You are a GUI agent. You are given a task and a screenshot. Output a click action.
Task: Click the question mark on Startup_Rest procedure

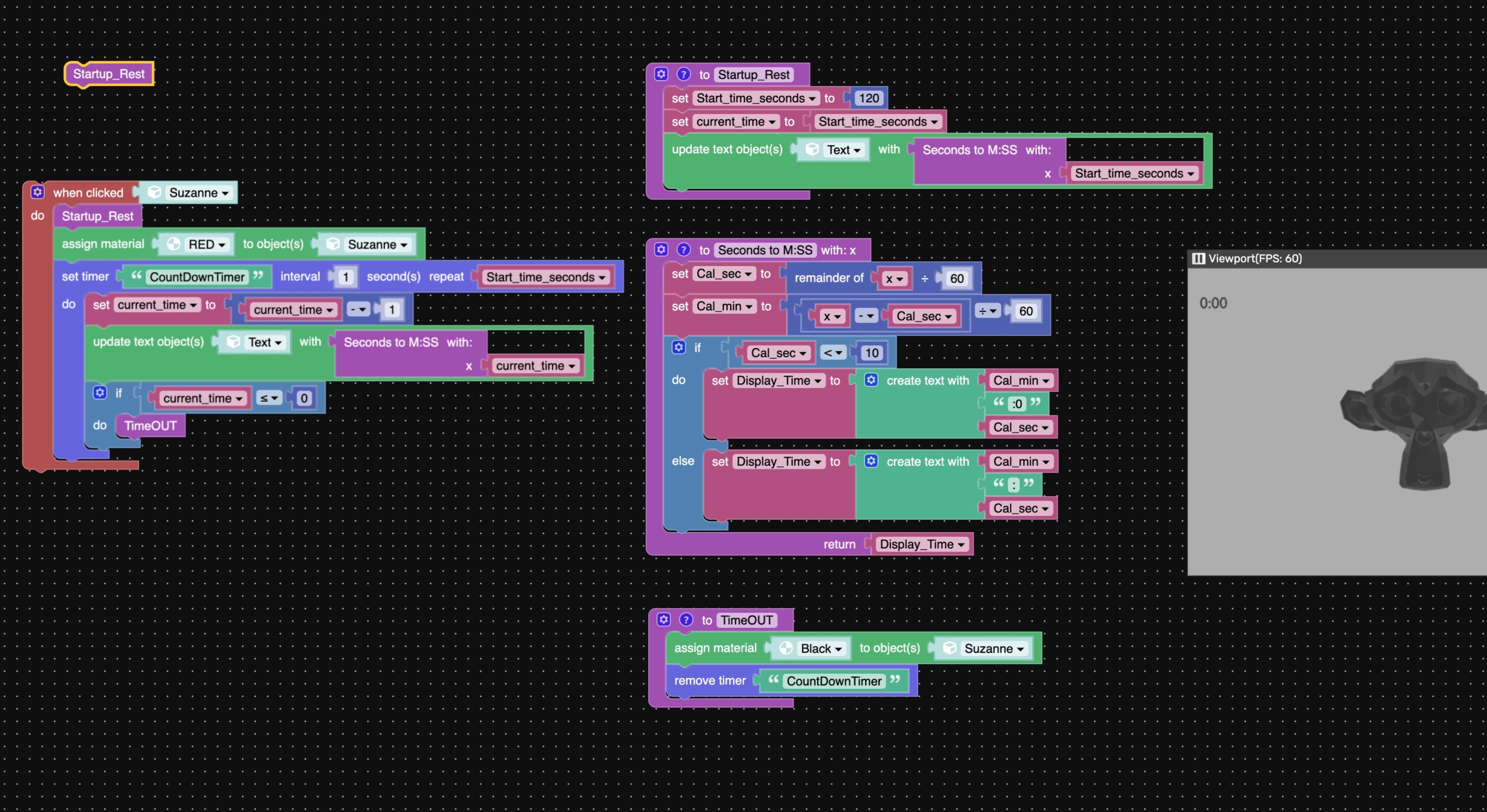[x=684, y=74]
